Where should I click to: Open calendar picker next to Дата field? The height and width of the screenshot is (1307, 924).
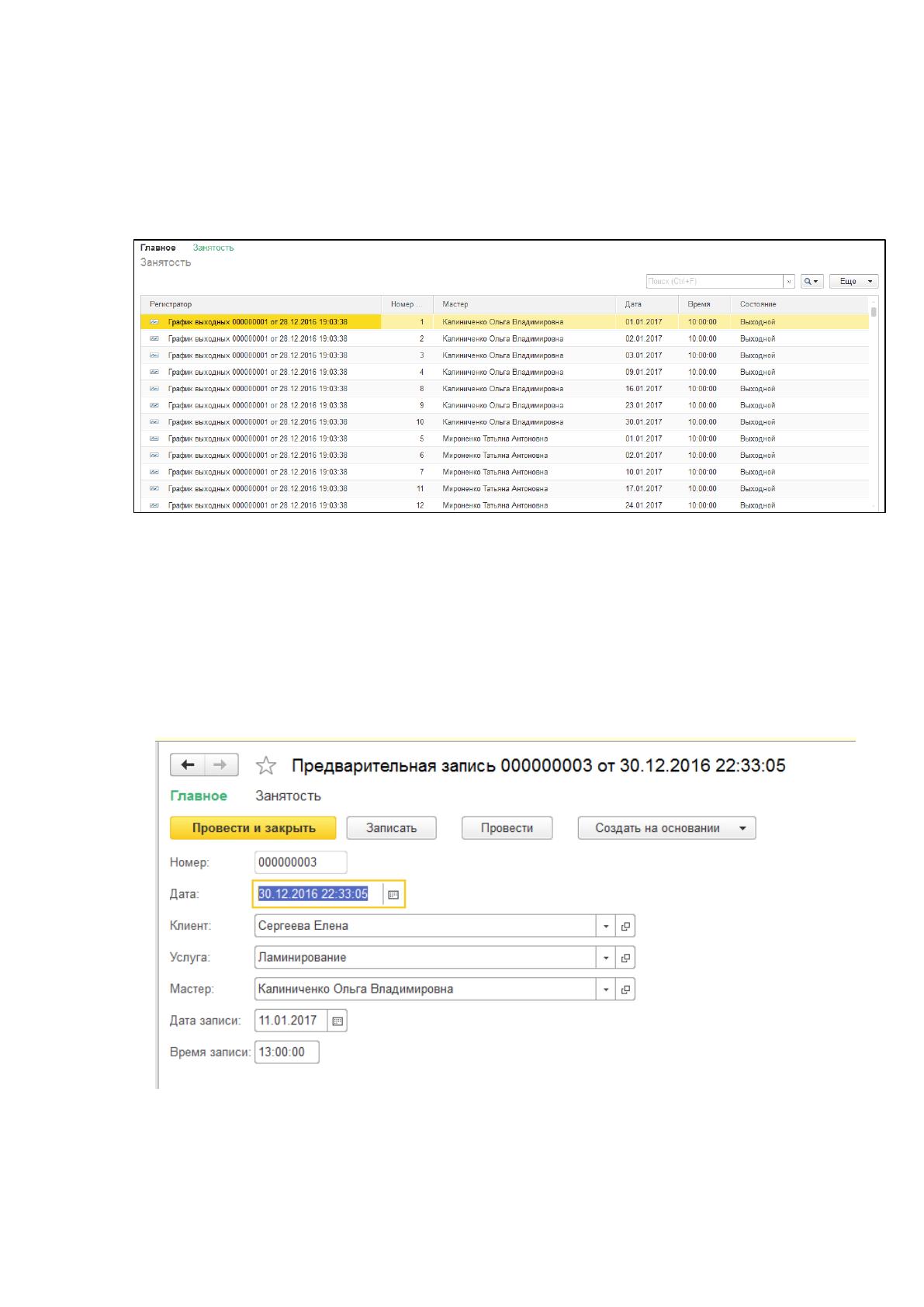[x=393, y=894]
